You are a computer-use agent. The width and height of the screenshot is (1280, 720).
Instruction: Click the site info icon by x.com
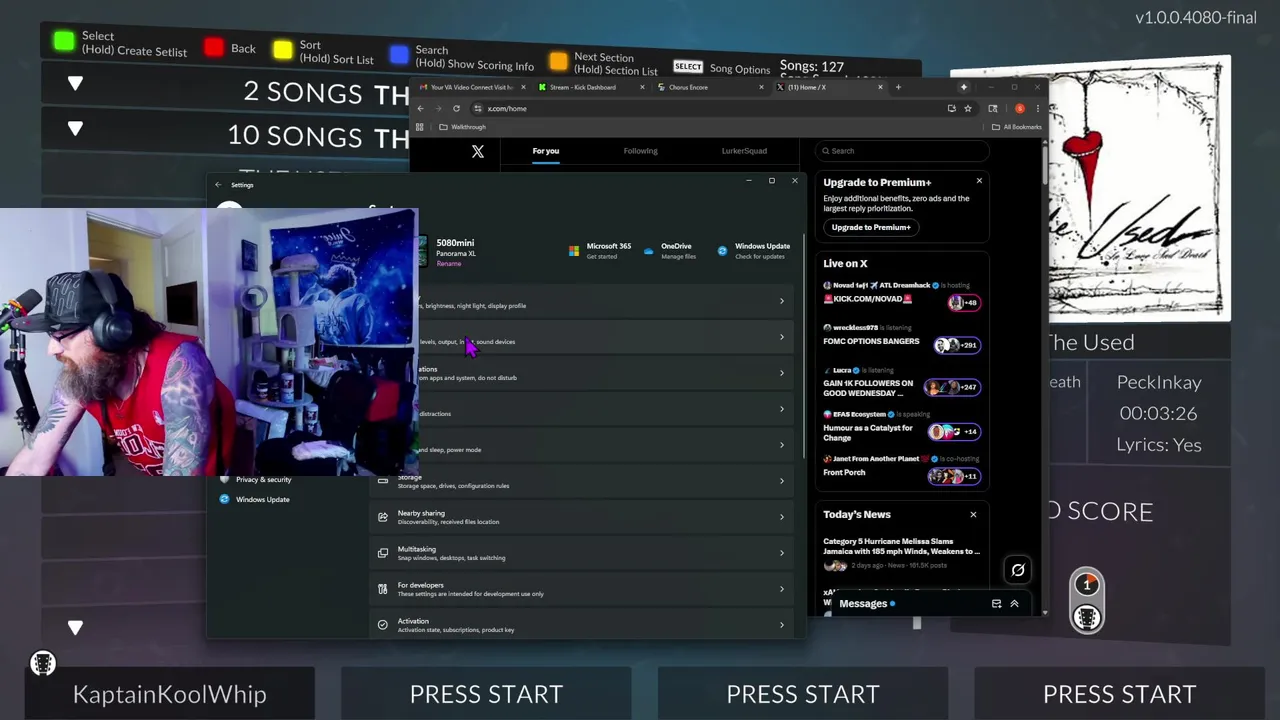coord(478,108)
